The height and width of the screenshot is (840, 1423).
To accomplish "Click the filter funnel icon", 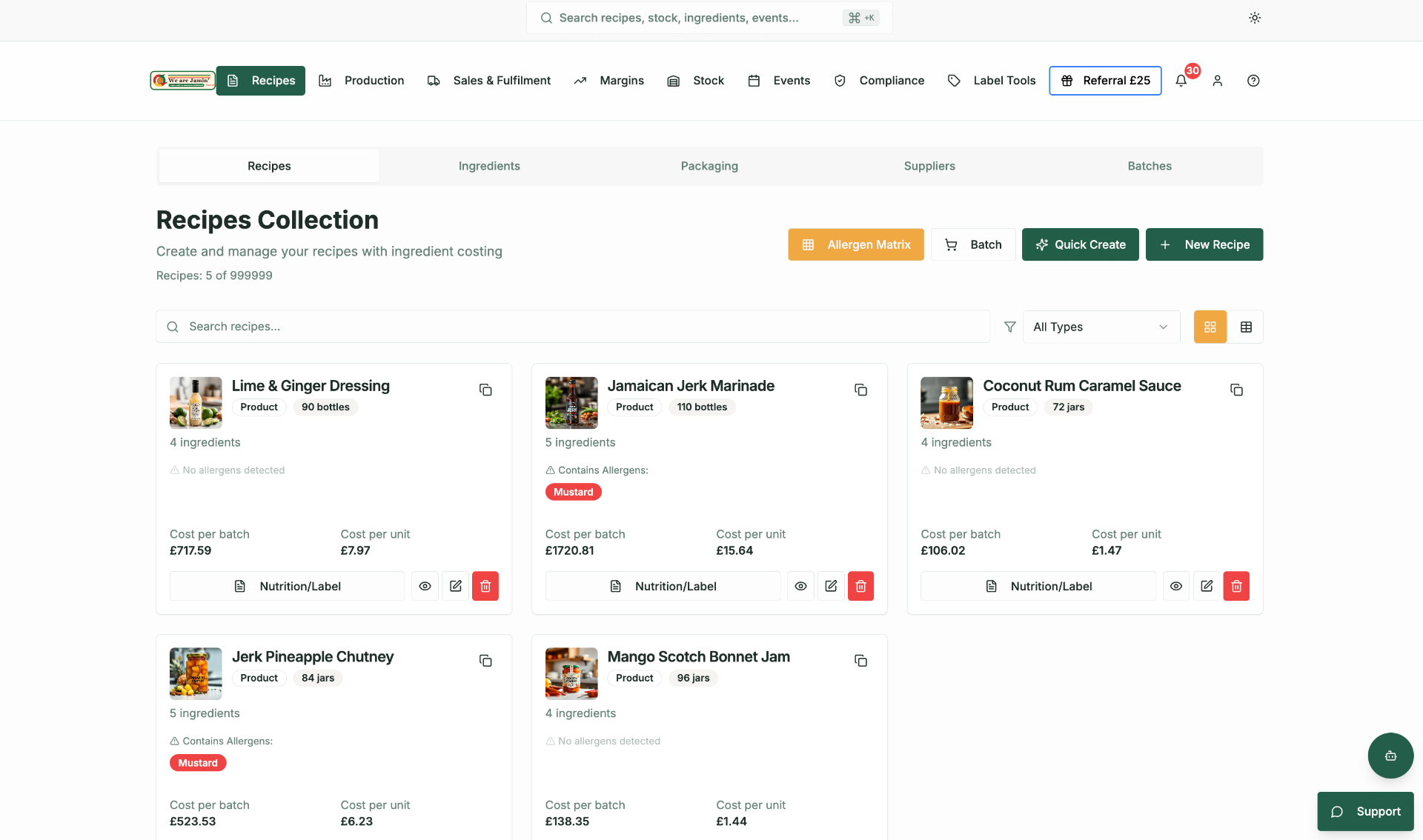I will coord(1009,327).
